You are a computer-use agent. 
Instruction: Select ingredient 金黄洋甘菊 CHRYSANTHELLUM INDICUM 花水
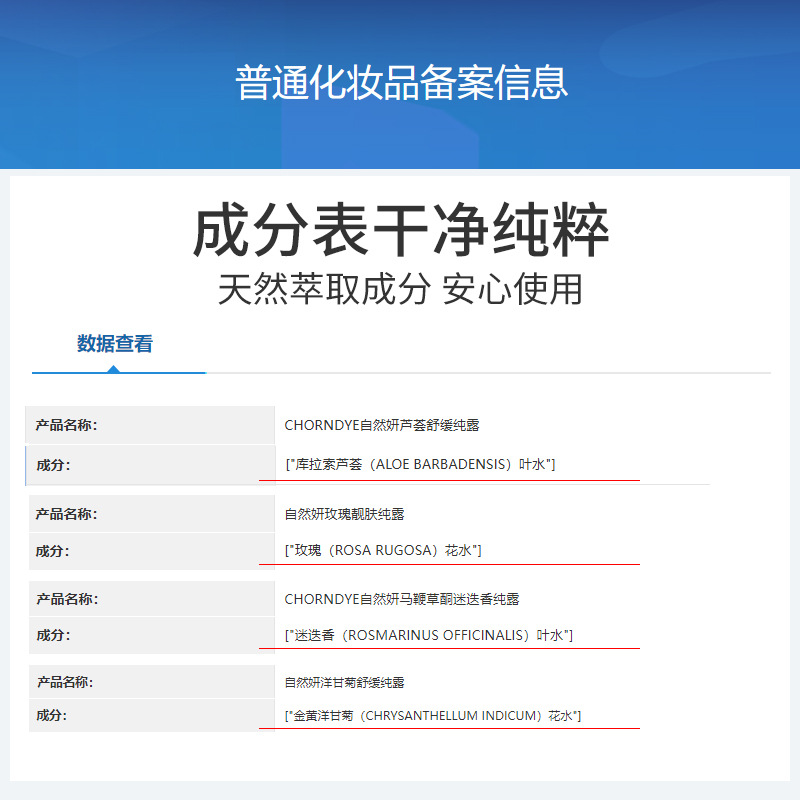point(433,716)
